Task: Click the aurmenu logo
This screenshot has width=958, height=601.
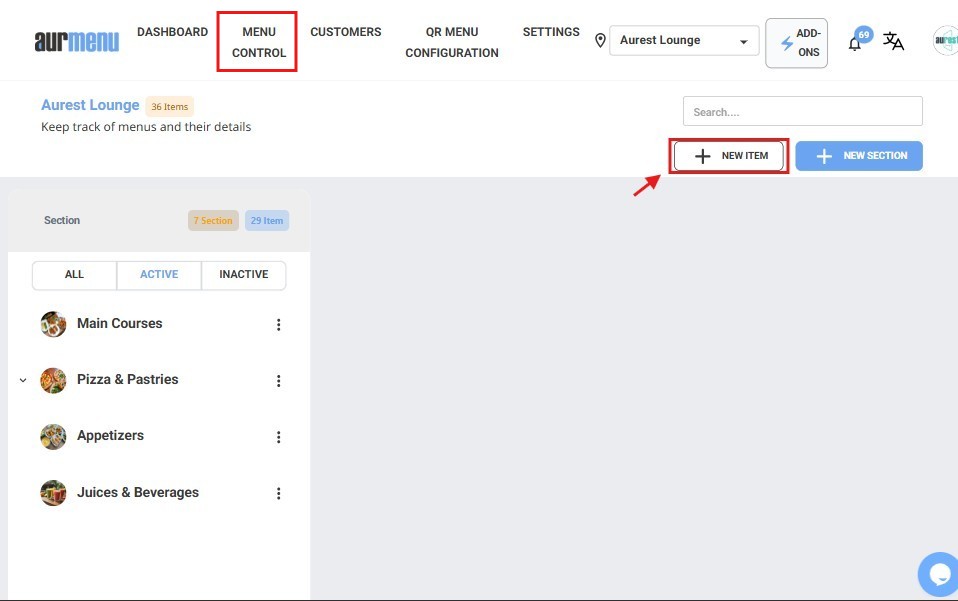Action: tap(76, 41)
